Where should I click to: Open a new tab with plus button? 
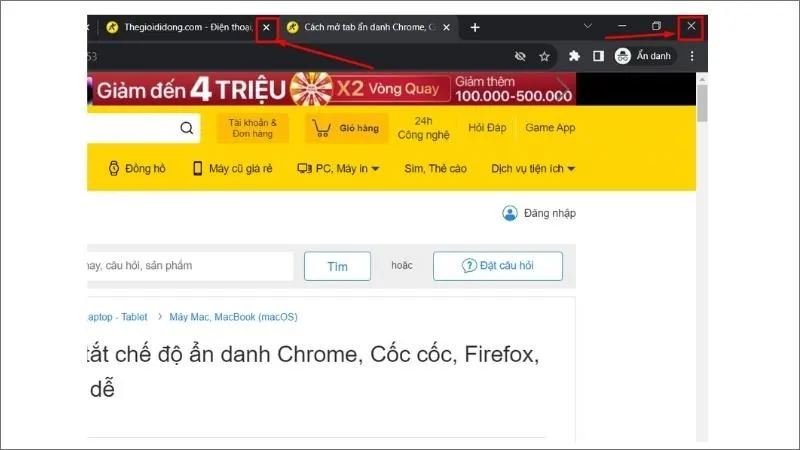click(475, 28)
